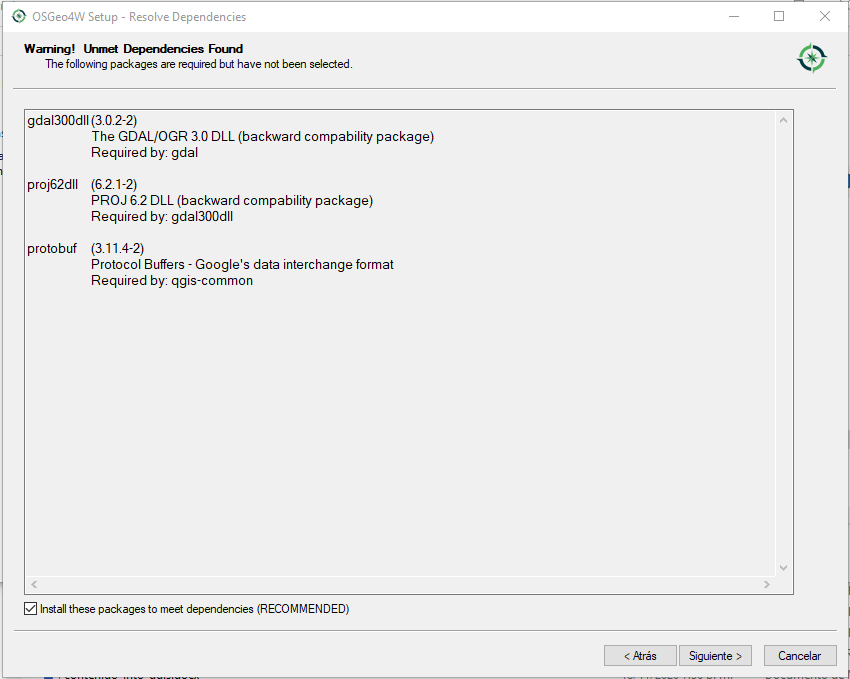Maximize the OSGeo4W Setup window
Image resolution: width=850 pixels, height=679 pixels.
pyautogui.click(x=779, y=16)
